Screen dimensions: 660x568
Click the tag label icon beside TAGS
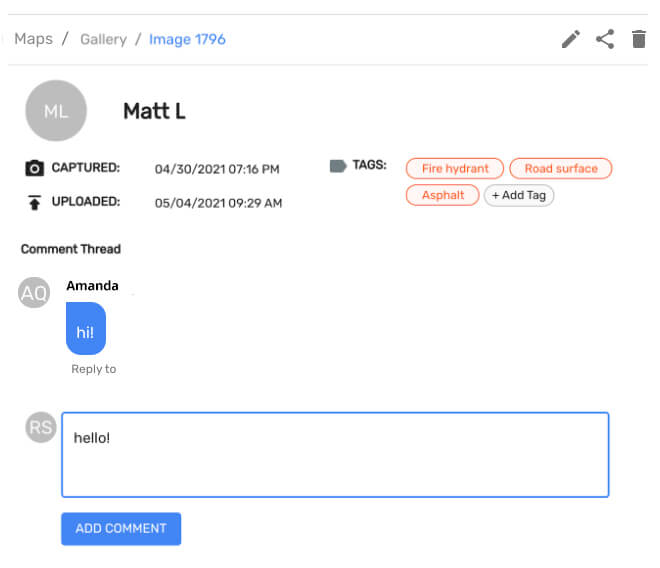[338, 166]
